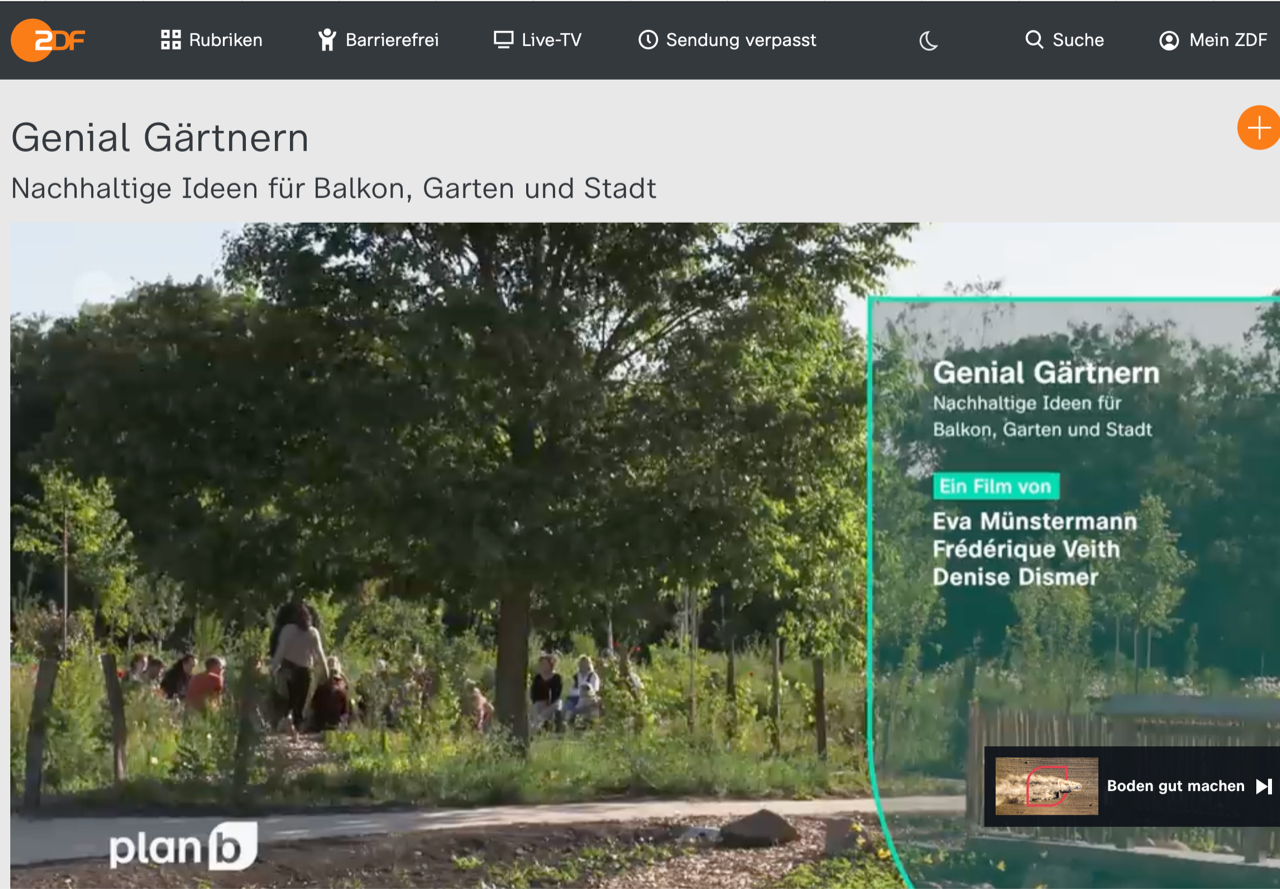Image resolution: width=1280 pixels, height=889 pixels.
Task: Click the skip-to-next icon
Action: tap(1264, 786)
